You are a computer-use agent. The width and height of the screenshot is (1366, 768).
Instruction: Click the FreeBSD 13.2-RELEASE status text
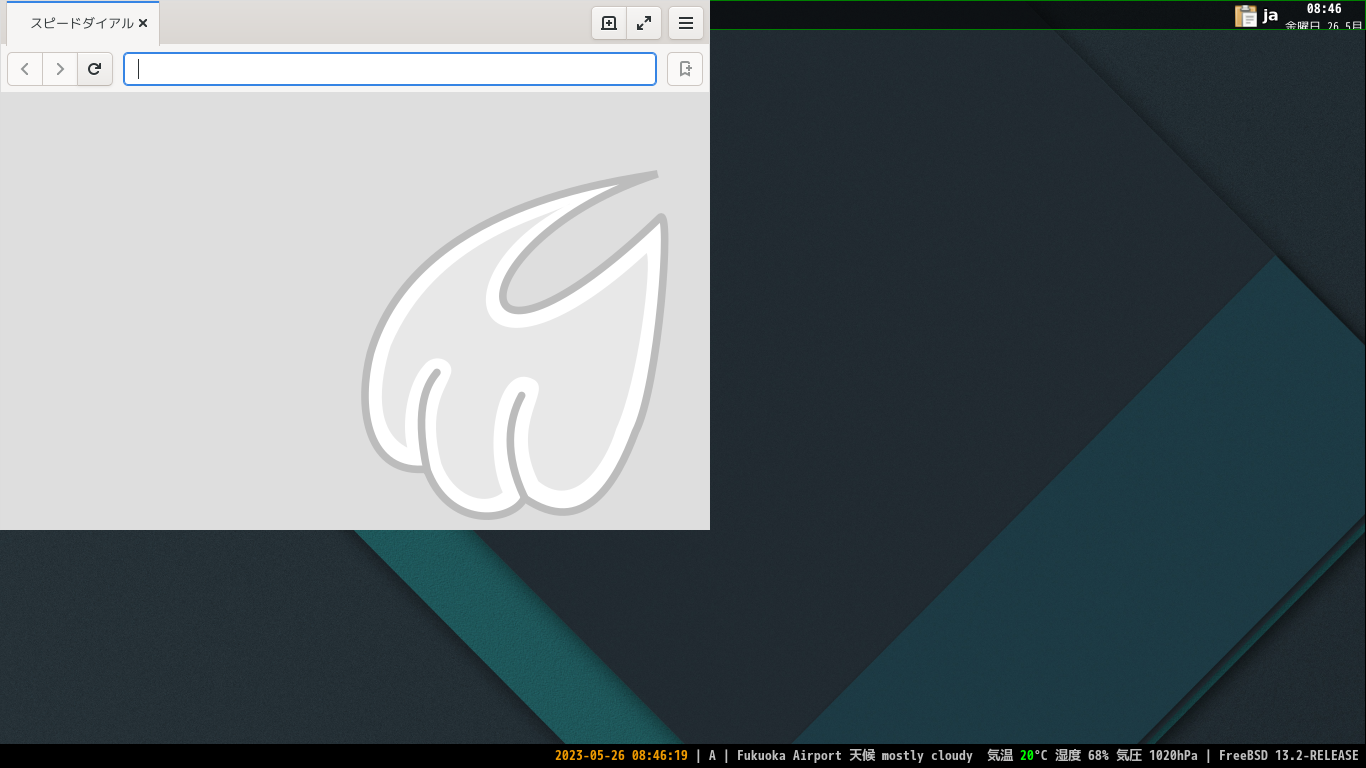coord(1289,756)
